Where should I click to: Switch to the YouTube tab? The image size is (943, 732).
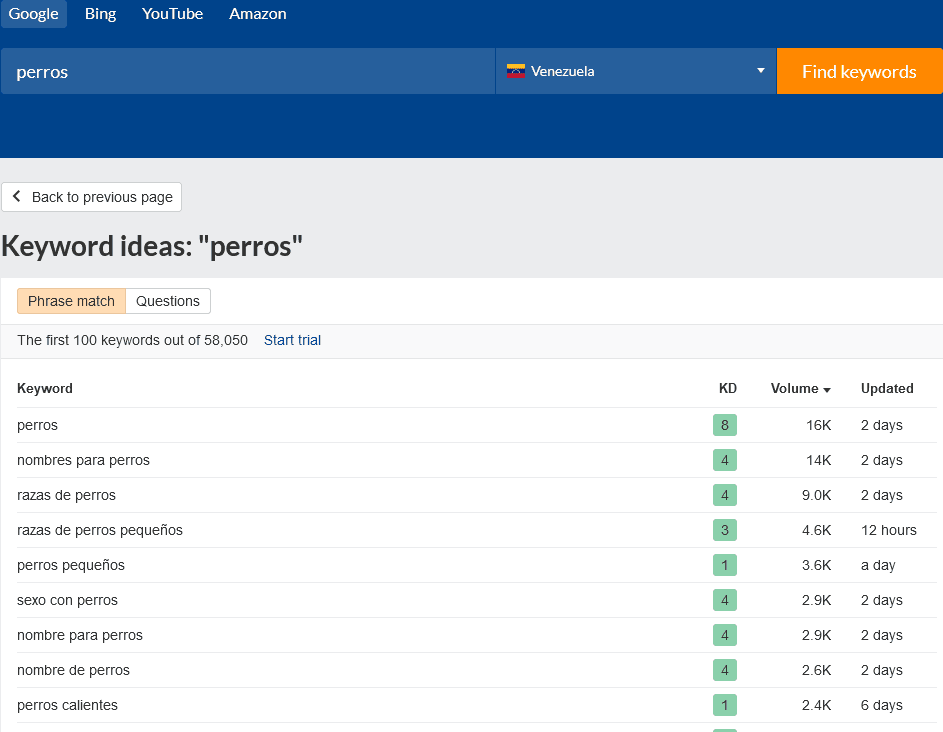[172, 14]
